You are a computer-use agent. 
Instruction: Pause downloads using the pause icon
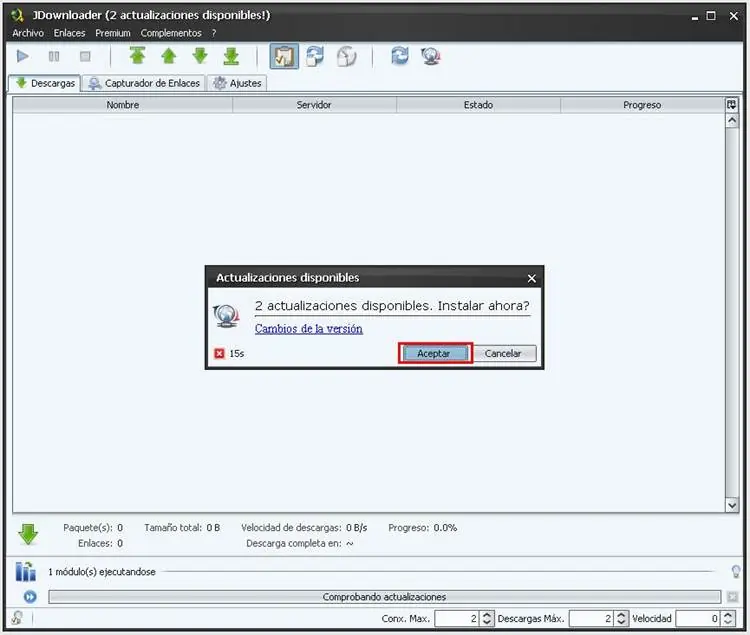coord(54,56)
